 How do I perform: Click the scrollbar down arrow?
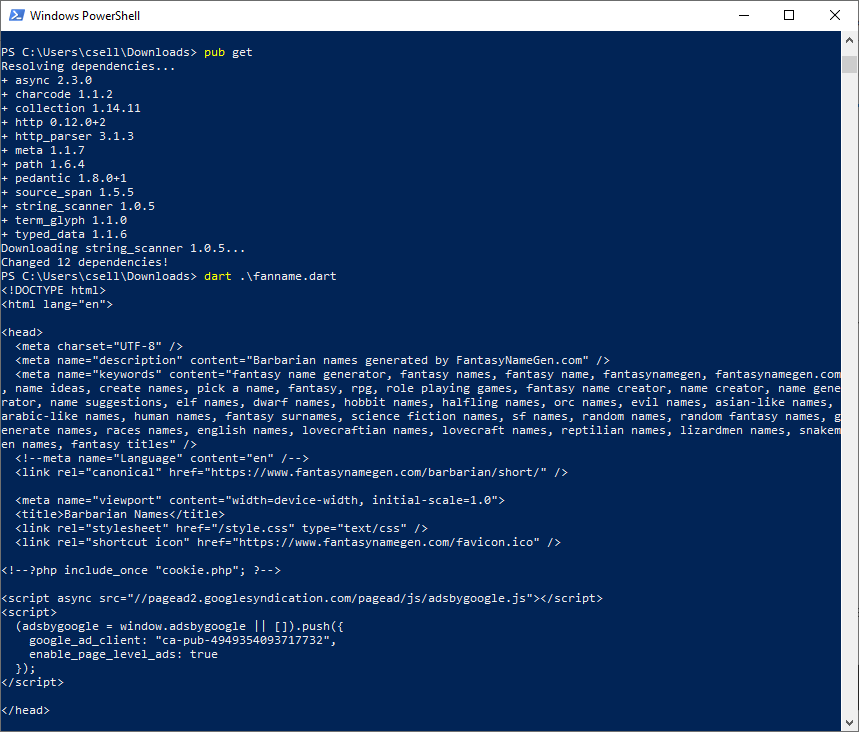tap(849, 722)
